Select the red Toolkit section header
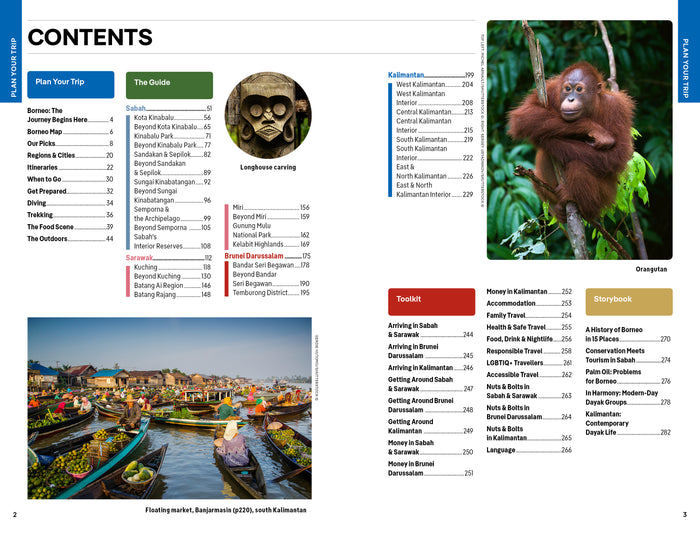Viewport: 700px width, 539px height. click(x=430, y=299)
